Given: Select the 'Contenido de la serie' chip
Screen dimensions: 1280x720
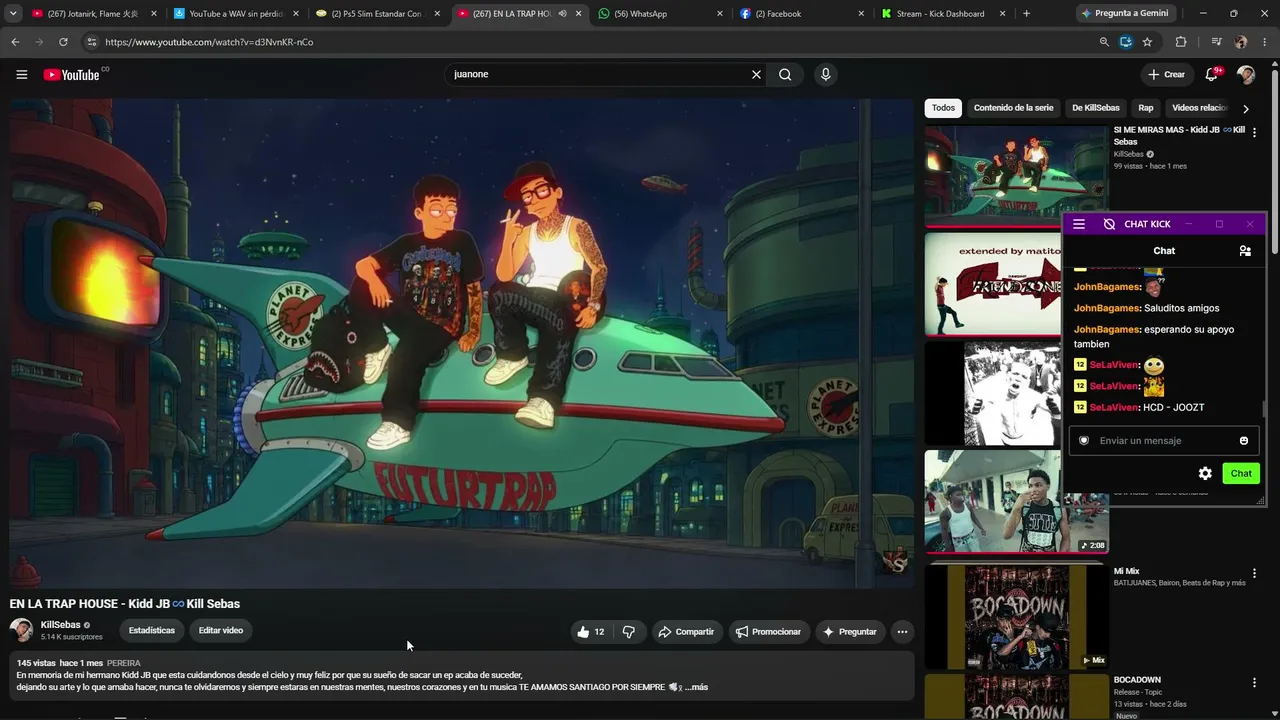Looking at the screenshot, I should point(1013,108).
